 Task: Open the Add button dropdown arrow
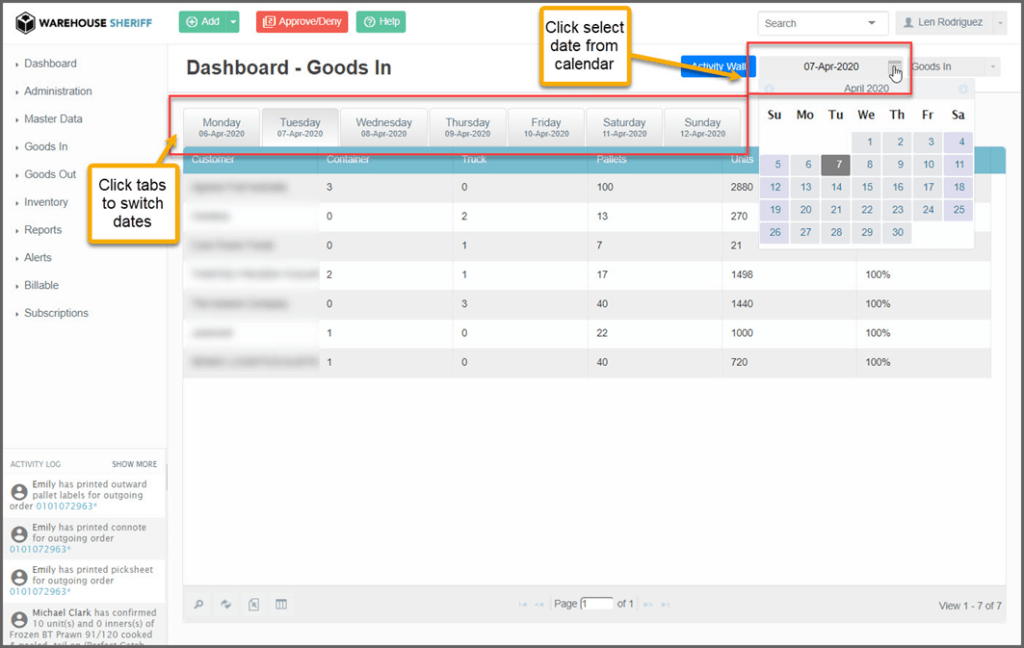coord(233,22)
